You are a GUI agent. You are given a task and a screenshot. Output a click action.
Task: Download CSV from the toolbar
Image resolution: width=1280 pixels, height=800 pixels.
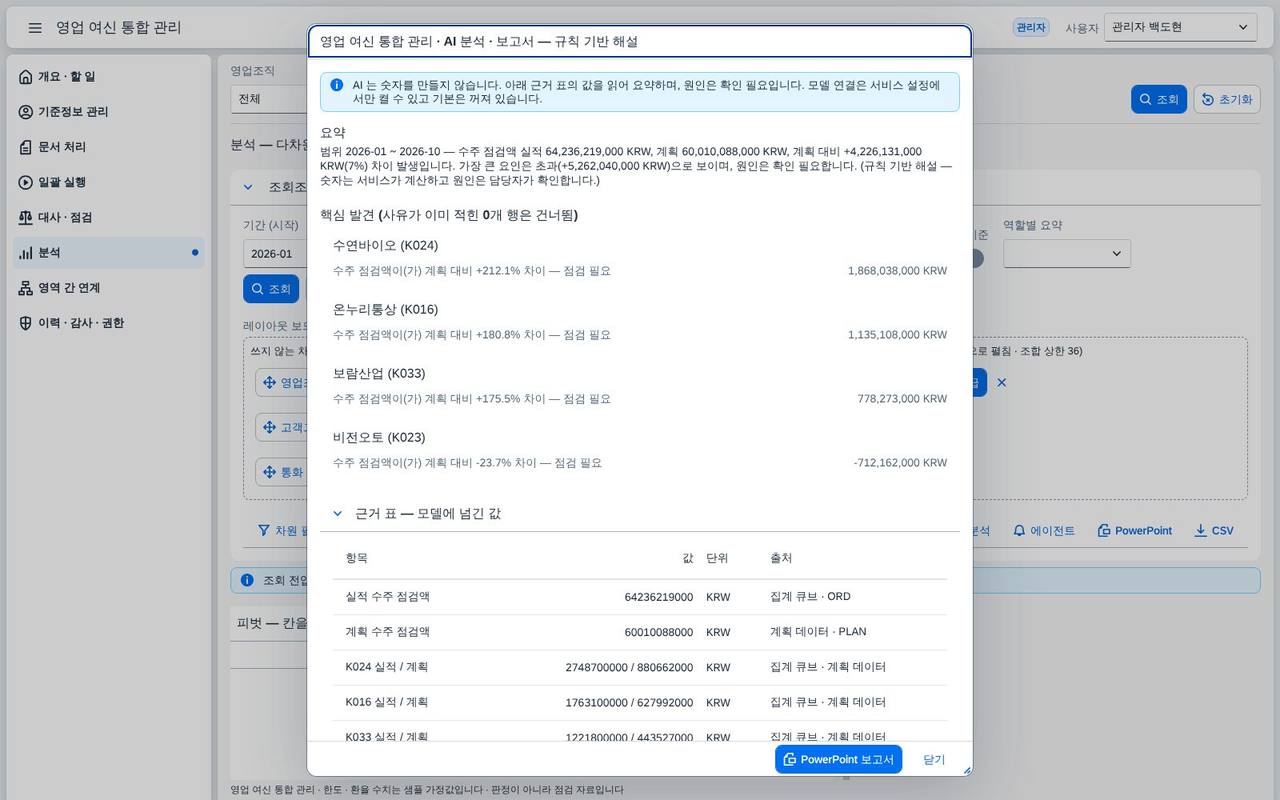[1214, 531]
